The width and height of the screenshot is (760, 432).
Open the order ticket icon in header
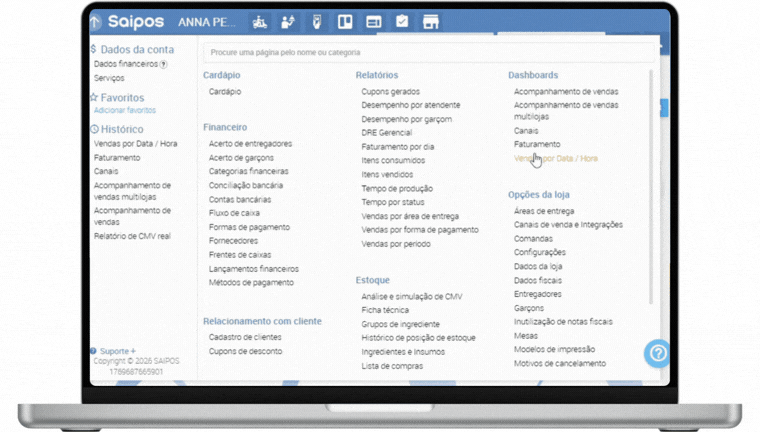click(x=317, y=22)
